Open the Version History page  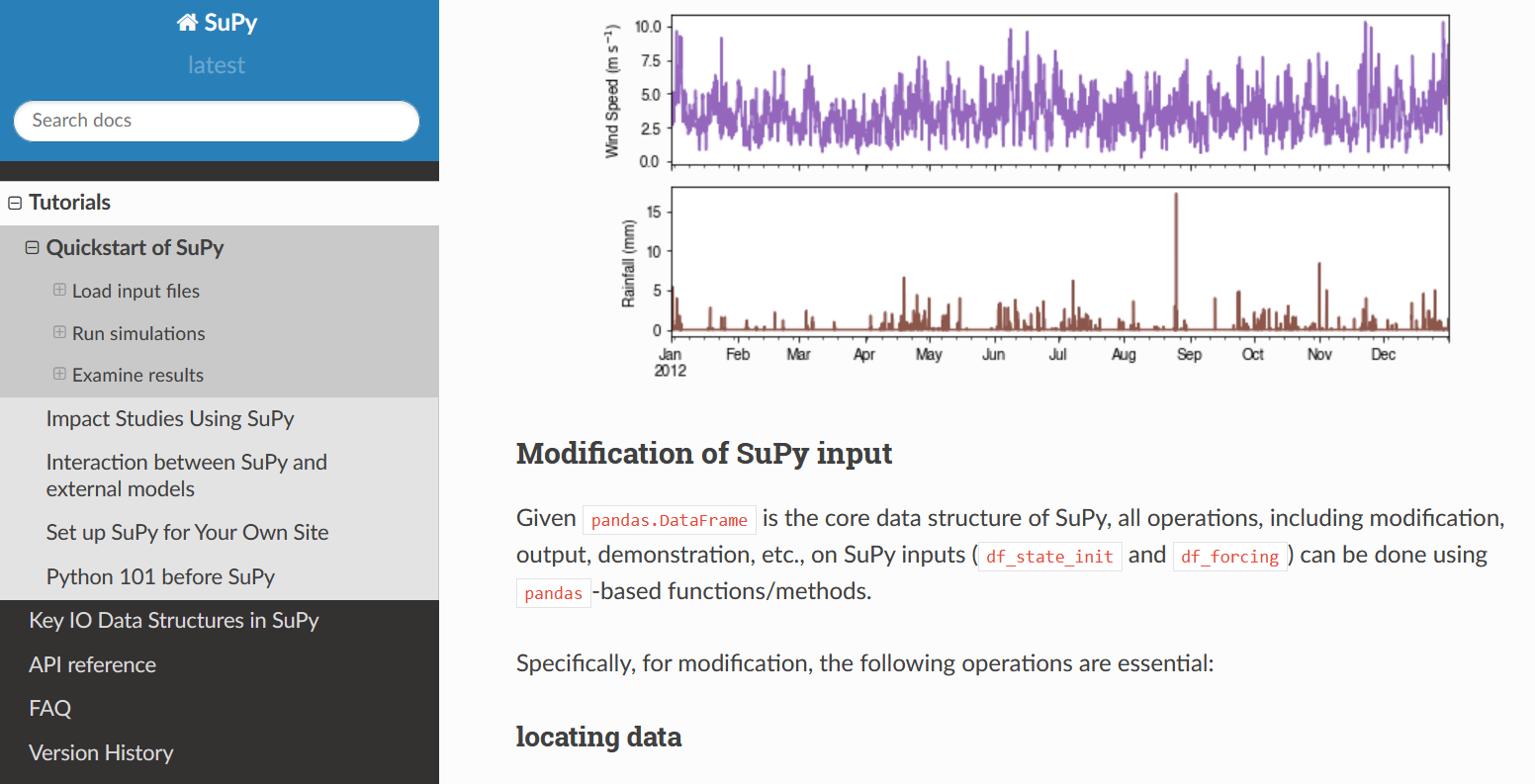(100, 752)
